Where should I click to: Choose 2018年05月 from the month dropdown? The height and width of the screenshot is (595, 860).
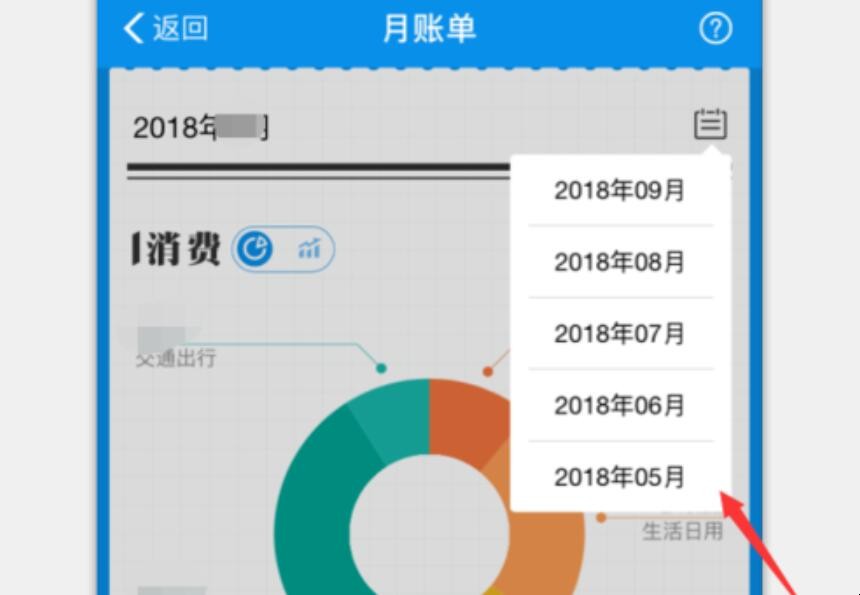coord(619,477)
